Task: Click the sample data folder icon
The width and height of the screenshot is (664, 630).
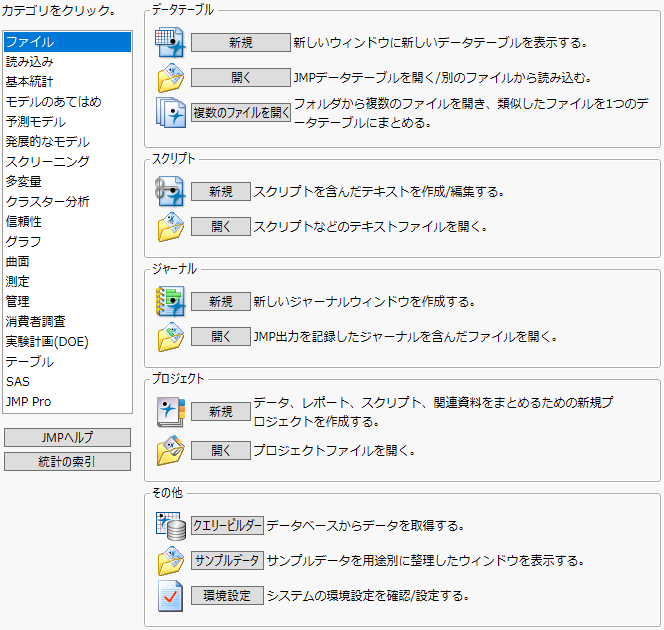Action: point(171,561)
